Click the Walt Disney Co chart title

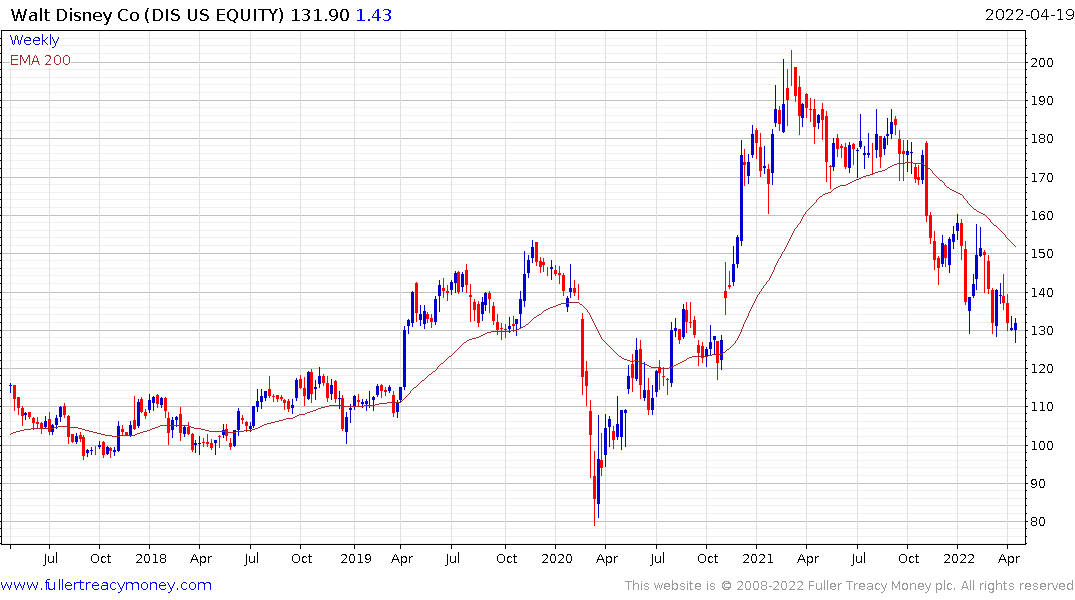pyautogui.click(x=147, y=15)
